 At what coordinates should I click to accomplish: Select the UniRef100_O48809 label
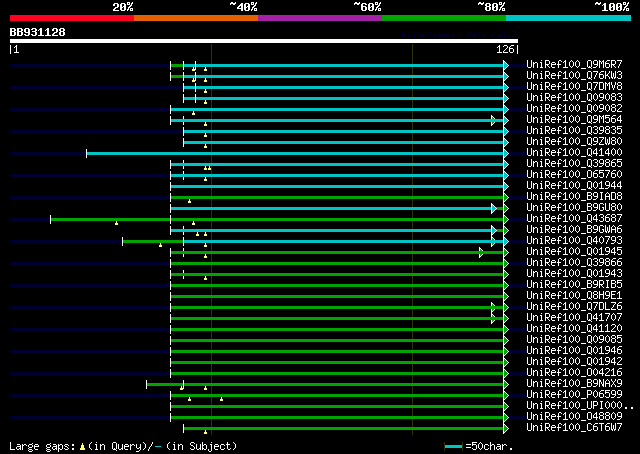574,417
